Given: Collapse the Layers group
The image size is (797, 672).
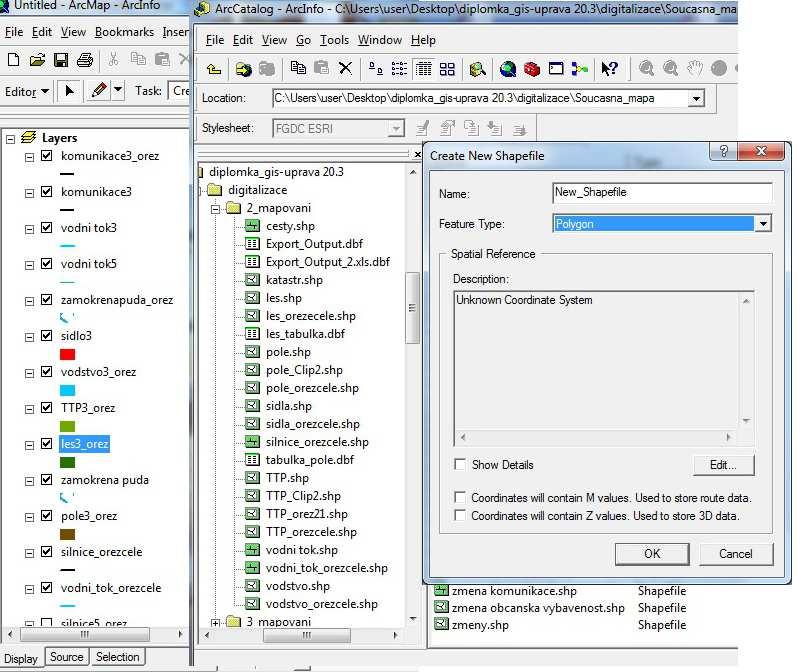Looking at the screenshot, I should tap(10, 138).
